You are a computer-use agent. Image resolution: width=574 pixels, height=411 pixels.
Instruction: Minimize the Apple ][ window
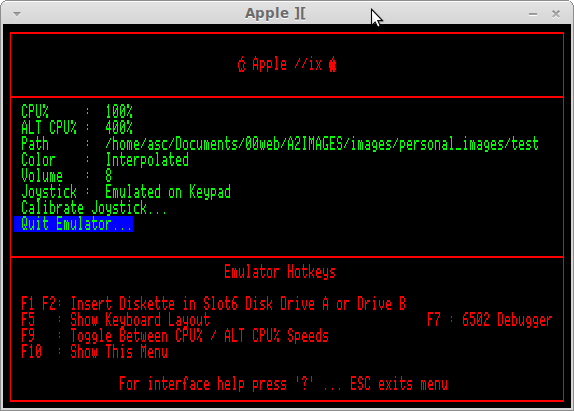point(533,14)
